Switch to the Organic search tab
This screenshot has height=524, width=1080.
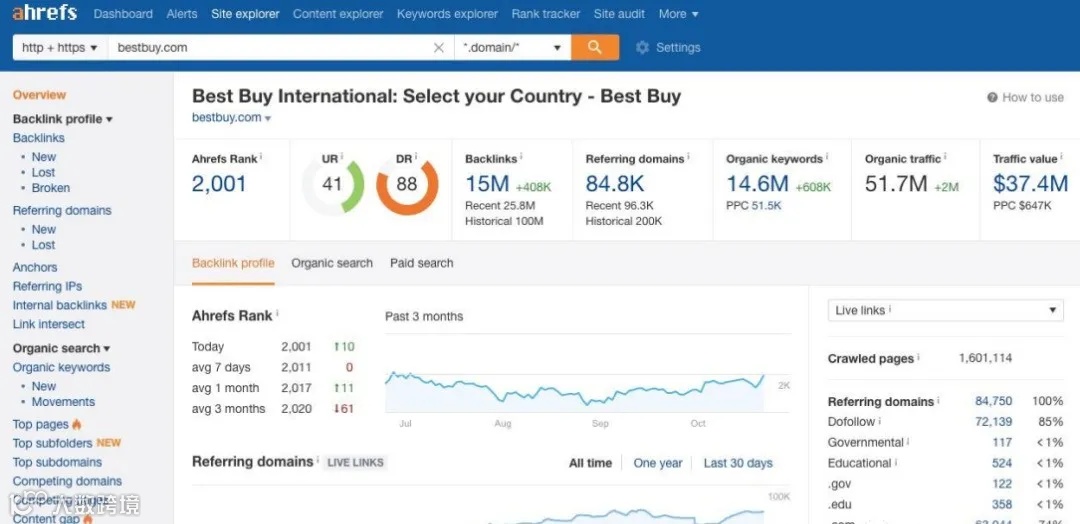click(x=332, y=263)
